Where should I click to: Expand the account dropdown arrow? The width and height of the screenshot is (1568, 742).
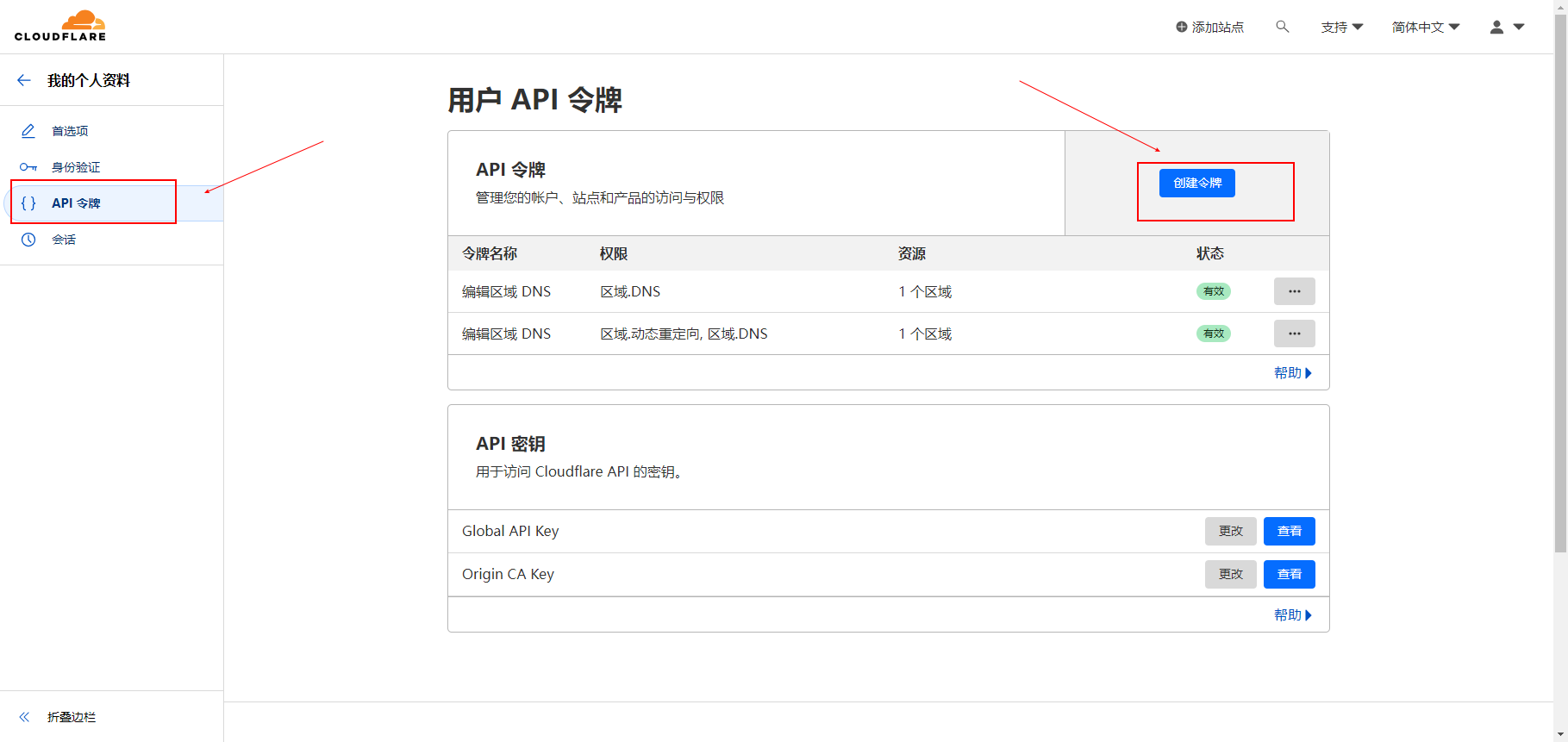click(x=1519, y=27)
